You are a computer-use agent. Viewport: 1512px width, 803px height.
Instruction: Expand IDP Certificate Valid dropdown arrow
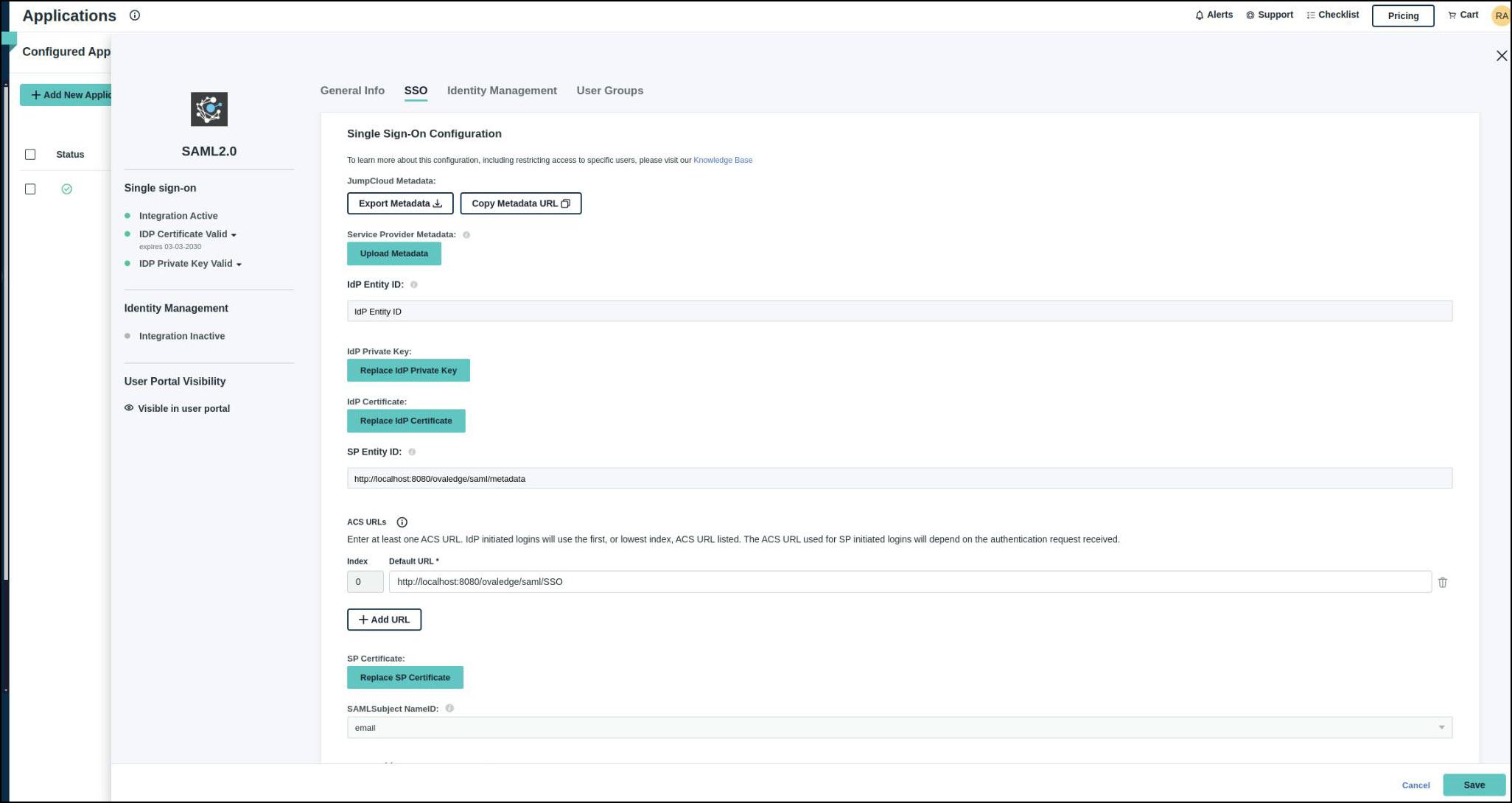[x=234, y=235]
